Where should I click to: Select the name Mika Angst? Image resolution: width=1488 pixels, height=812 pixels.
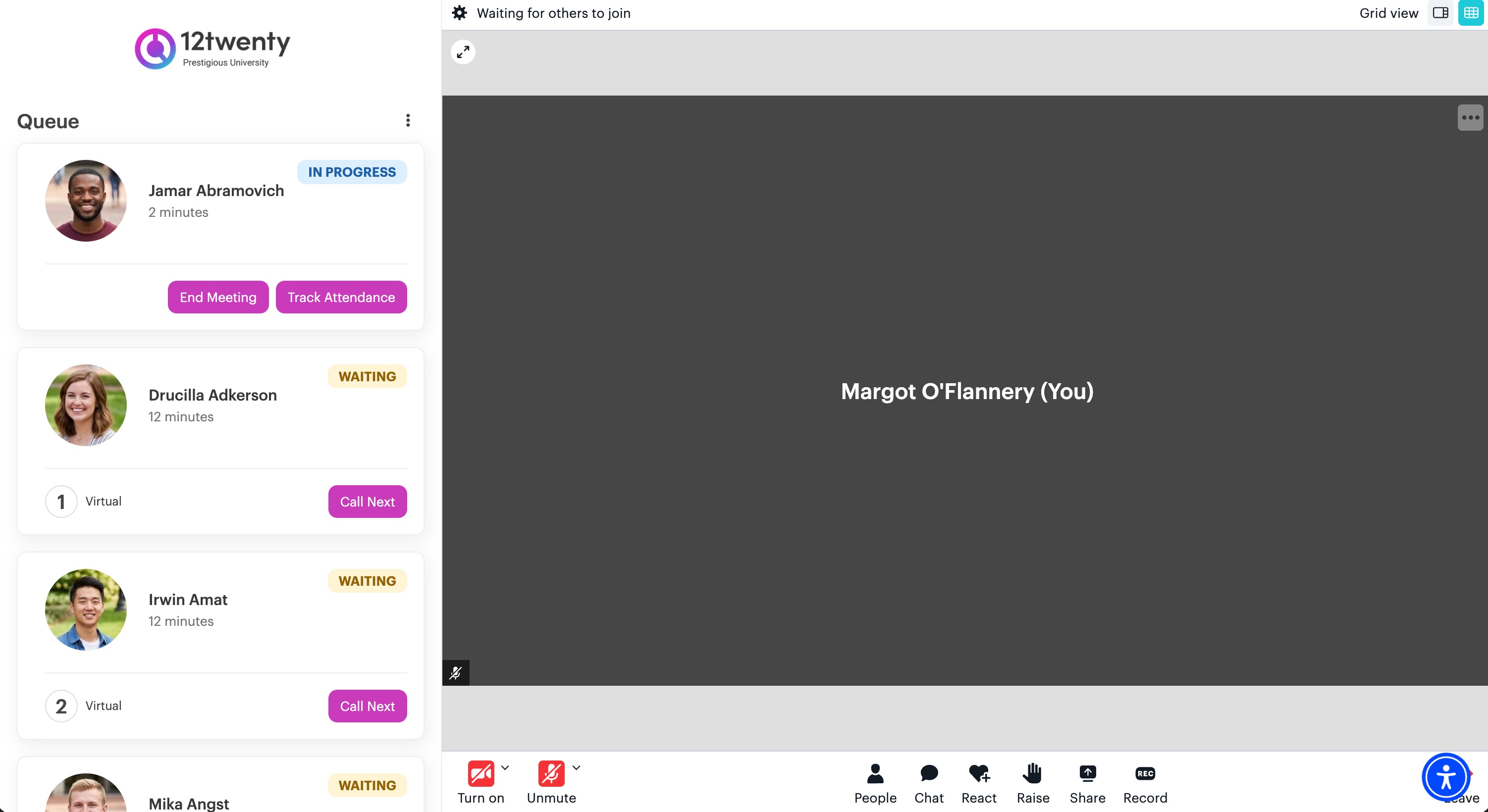coord(188,804)
